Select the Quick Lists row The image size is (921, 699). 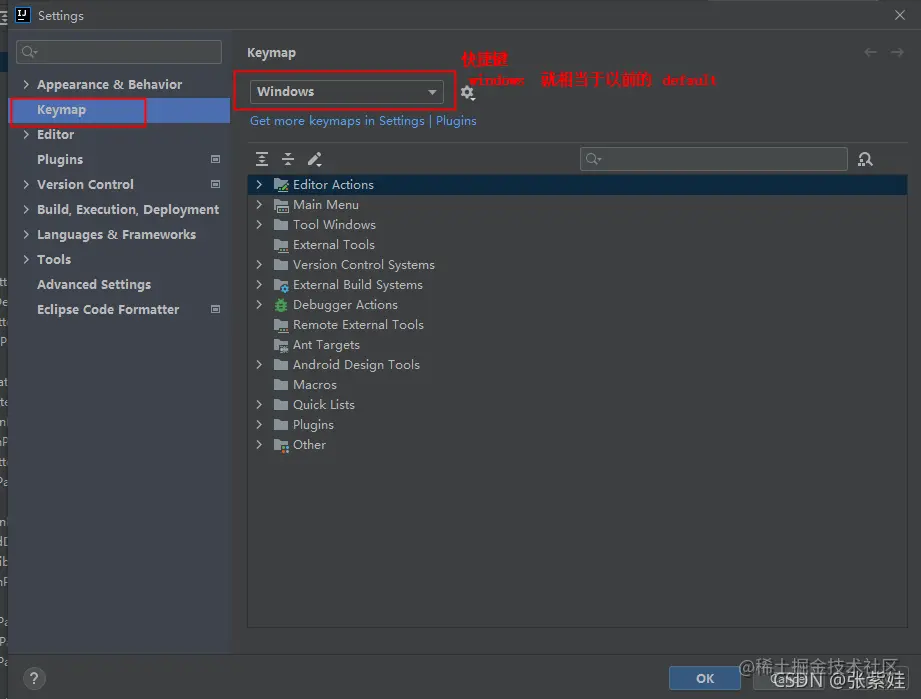pyautogui.click(x=577, y=405)
